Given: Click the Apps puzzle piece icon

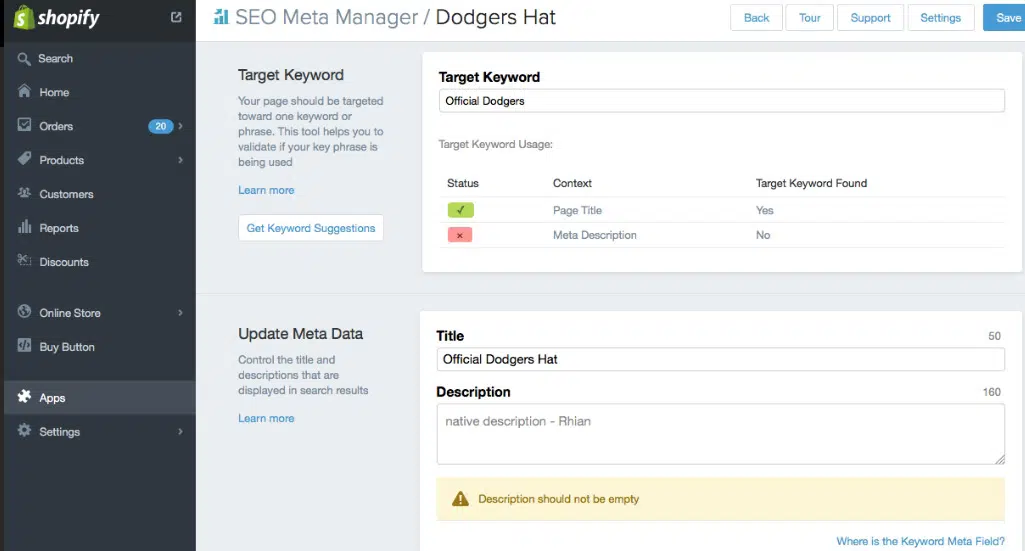Looking at the screenshot, I should point(24,398).
